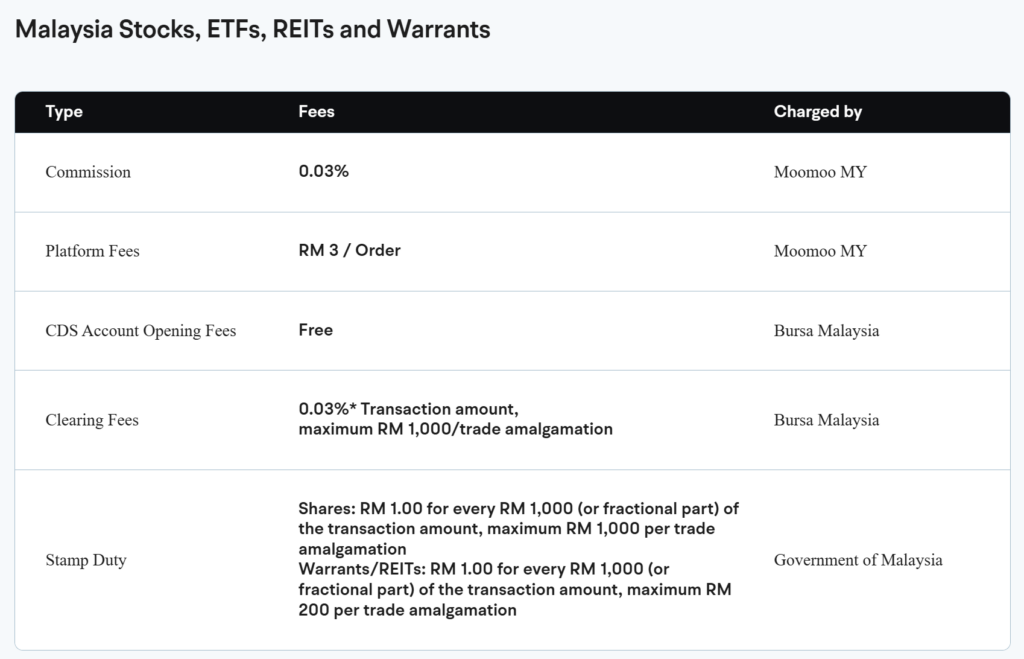The height and width of the screenshot is (659, 1024).
Task: Select the Clearing Fees row label
Action: point(92,420)
